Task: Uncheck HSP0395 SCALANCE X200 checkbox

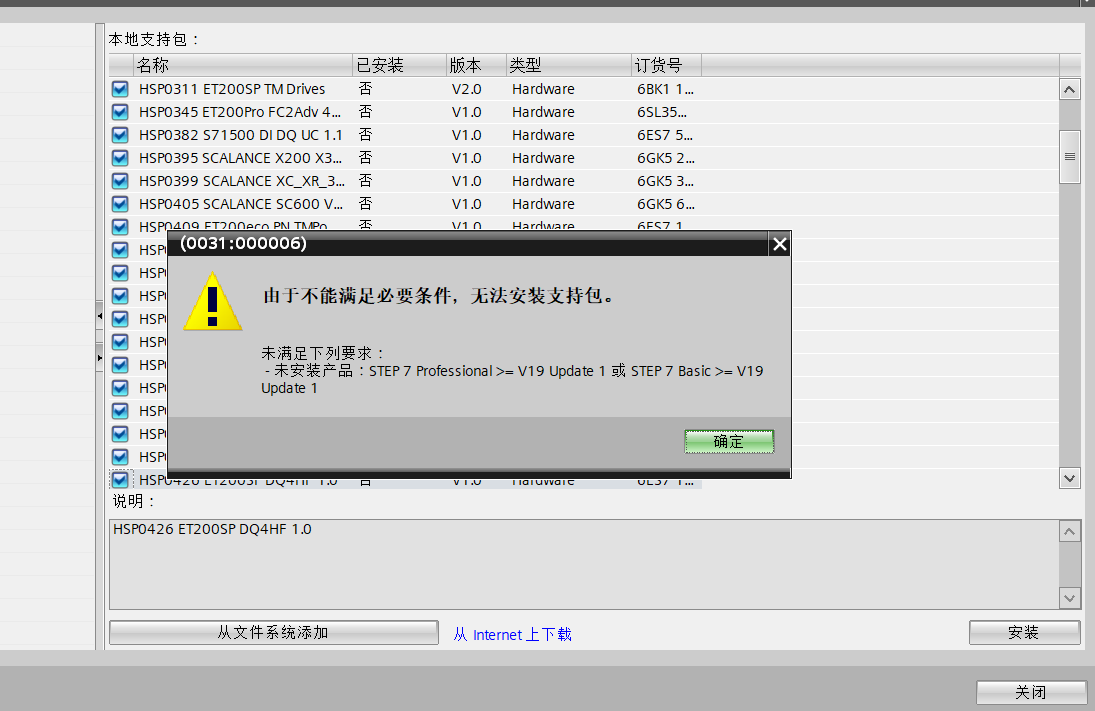Action: (120, 159)
